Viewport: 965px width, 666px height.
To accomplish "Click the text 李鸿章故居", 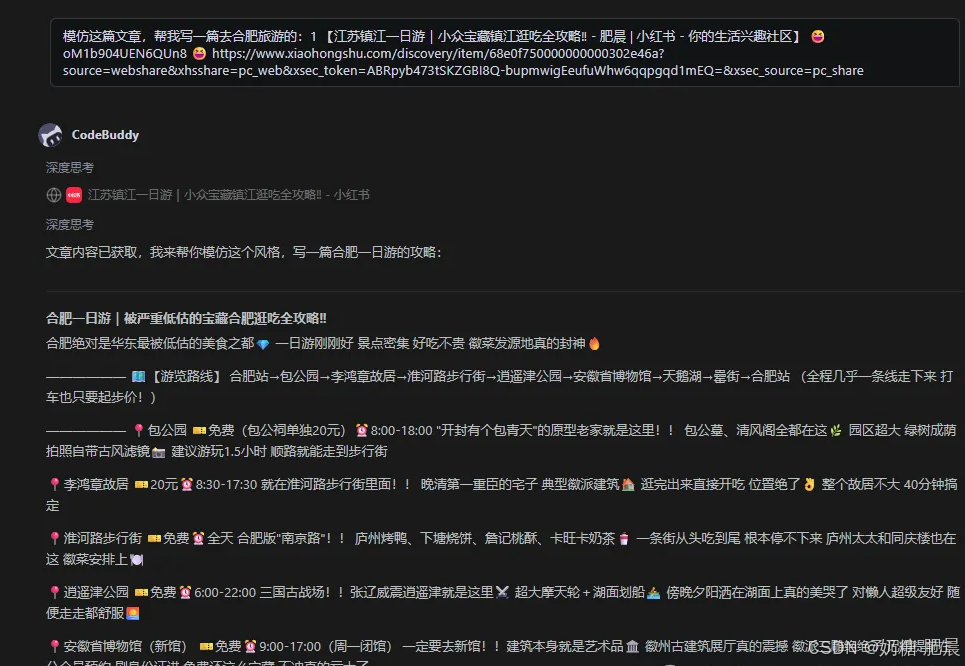I will 96,484.
